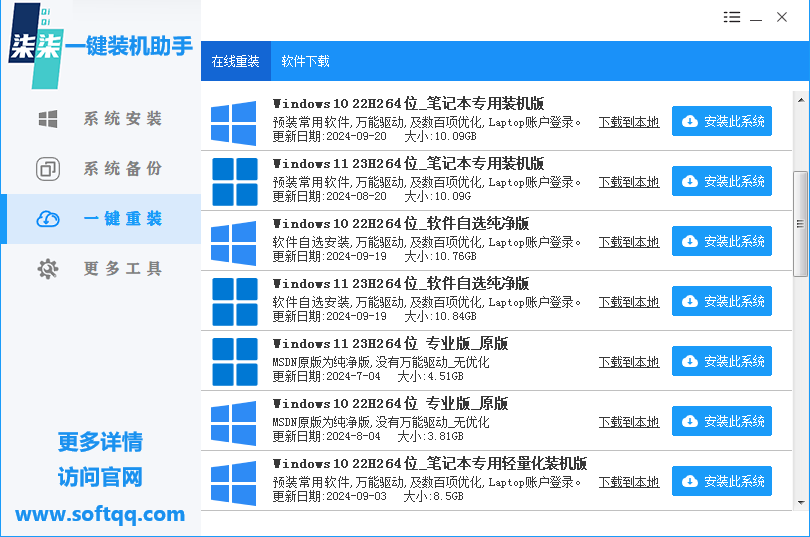Viewport: 810px width, 537px height.
Task: Install Windows 10 笔记本专用轻量化装机版
Action: [x=722, y=481]
